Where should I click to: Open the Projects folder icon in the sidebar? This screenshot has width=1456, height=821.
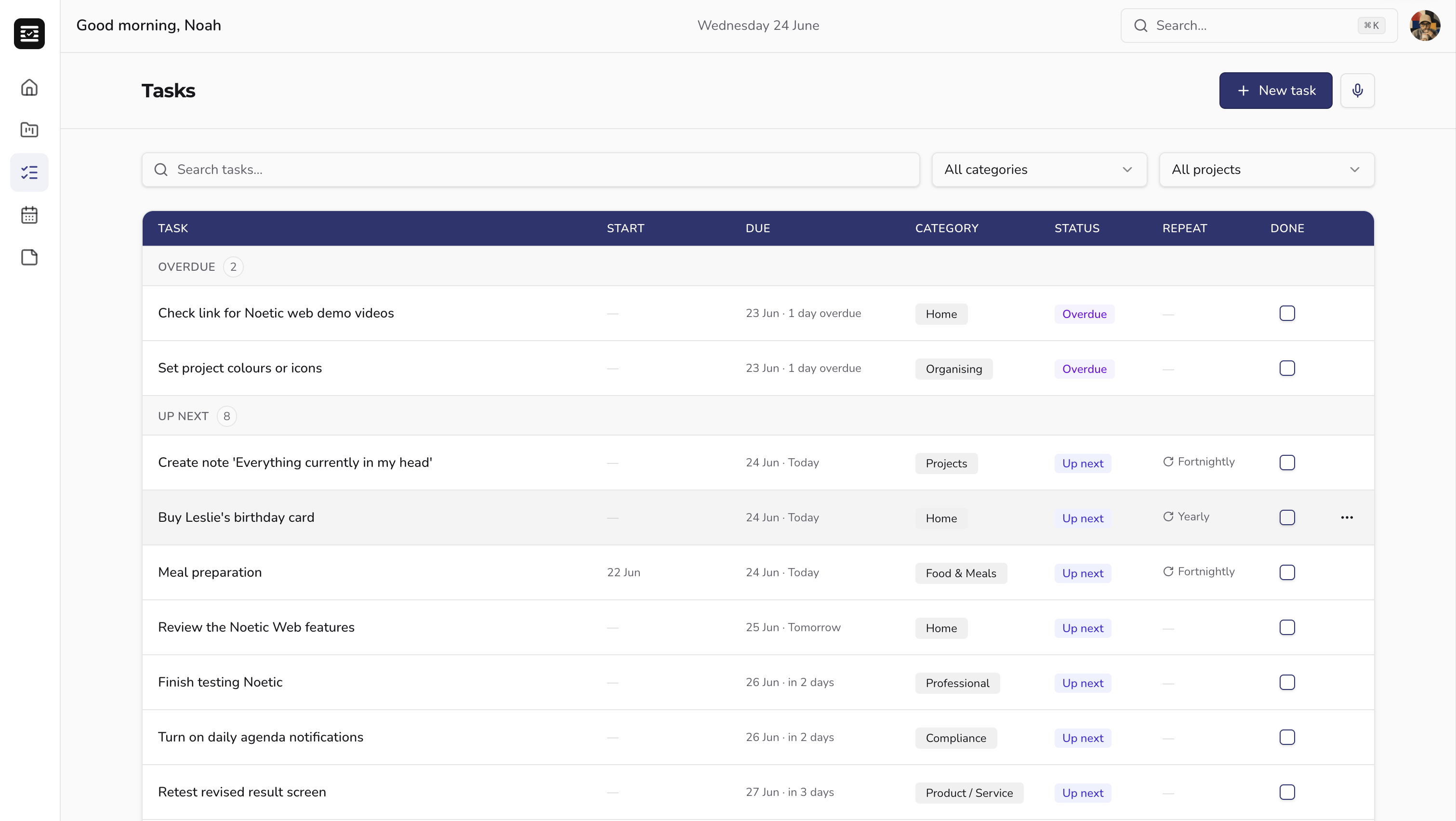click(x=29, y=130)
